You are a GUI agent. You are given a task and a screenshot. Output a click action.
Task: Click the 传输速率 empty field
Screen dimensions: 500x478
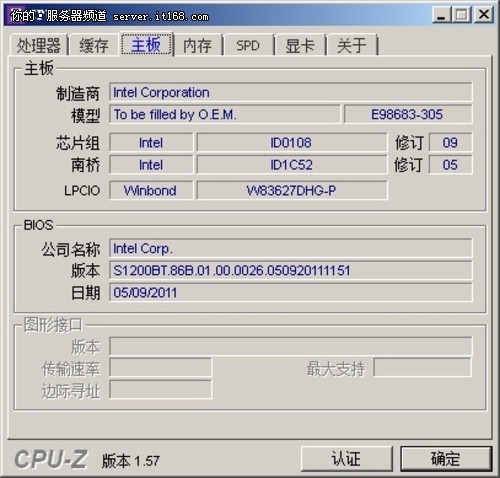click(x=161, y=368)
